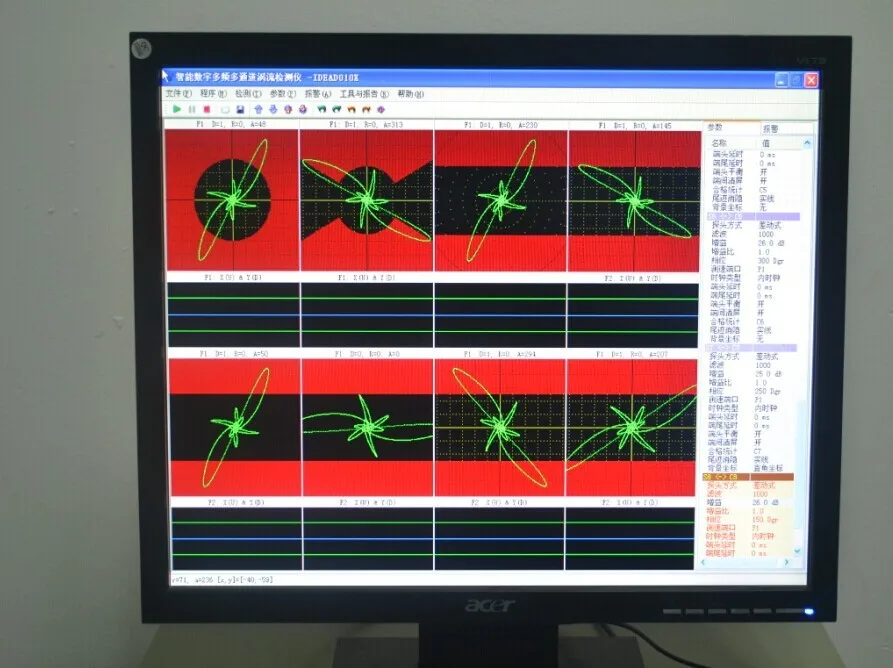Click the green Start detection play icon

[177, 108]
